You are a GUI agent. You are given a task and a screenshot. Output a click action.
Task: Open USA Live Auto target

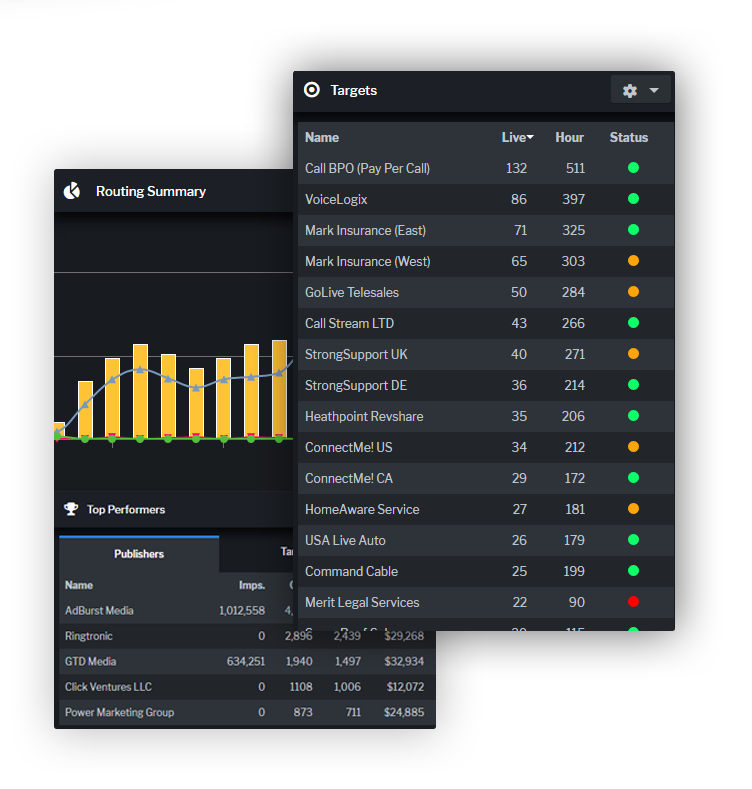[345, 540]
